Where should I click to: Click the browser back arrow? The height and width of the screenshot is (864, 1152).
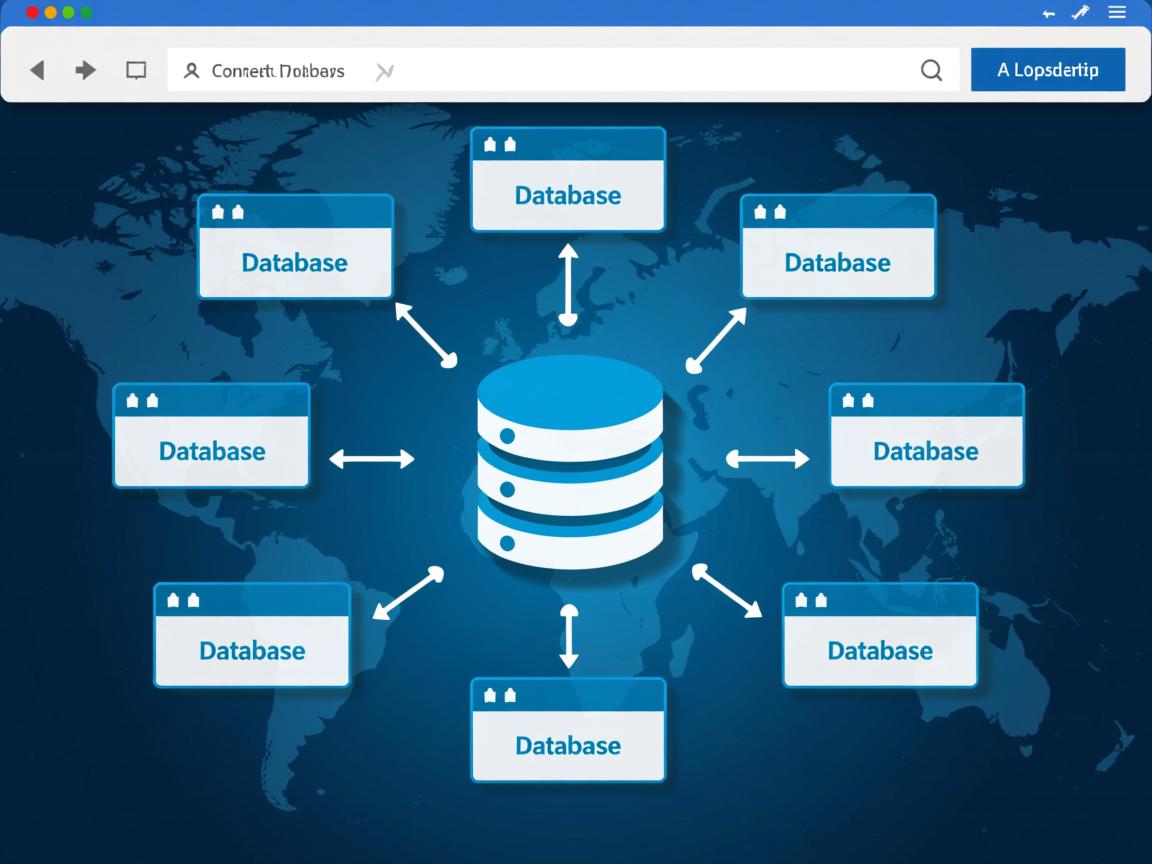(37, 70)
